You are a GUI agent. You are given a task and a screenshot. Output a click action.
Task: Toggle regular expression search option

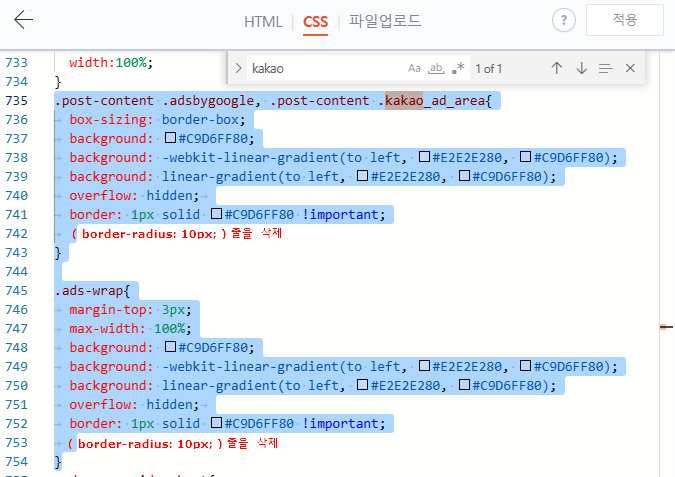[x=458, y=68]
